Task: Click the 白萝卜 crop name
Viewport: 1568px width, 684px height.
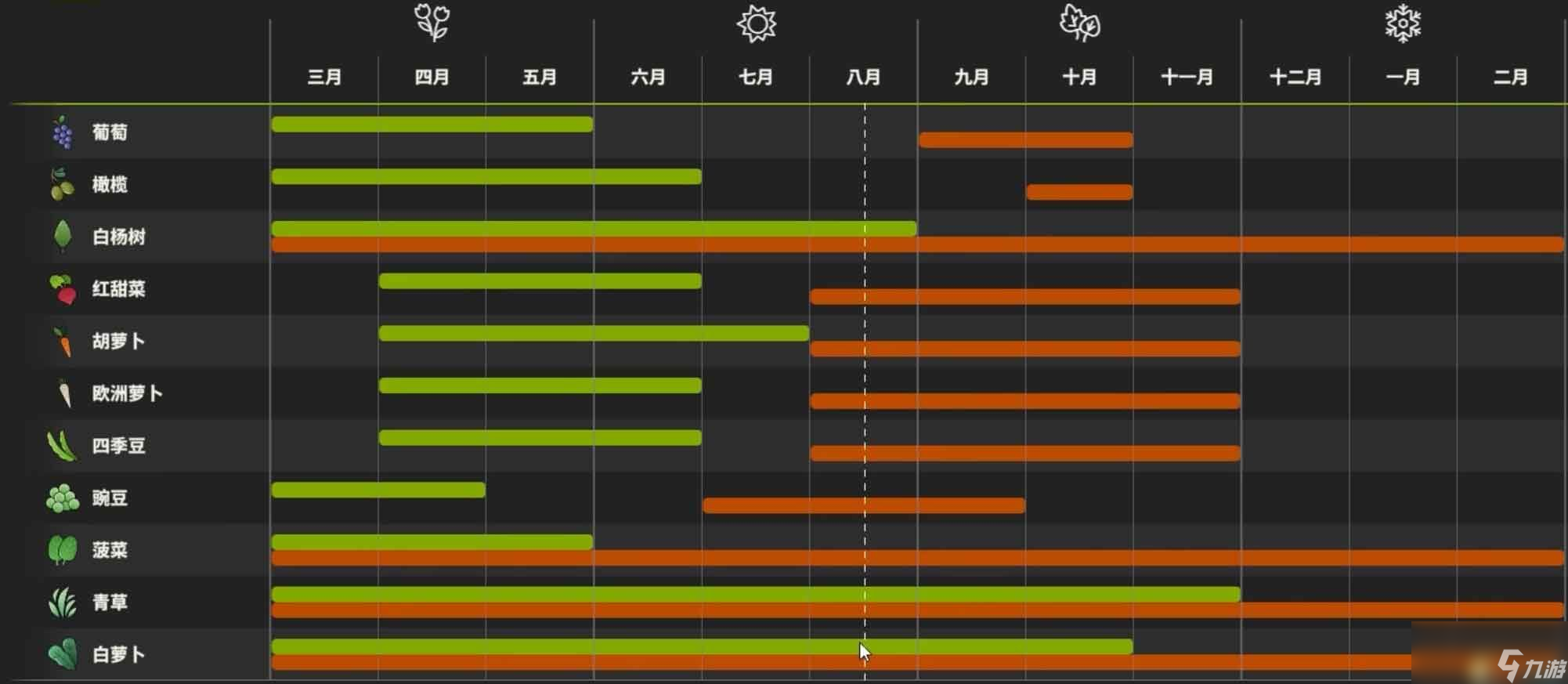Action: 119,654
